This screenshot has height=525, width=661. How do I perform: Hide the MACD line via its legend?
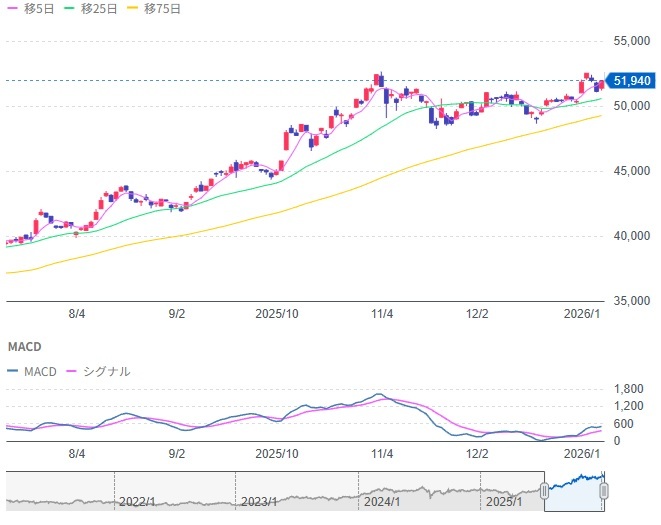(36, 371)
